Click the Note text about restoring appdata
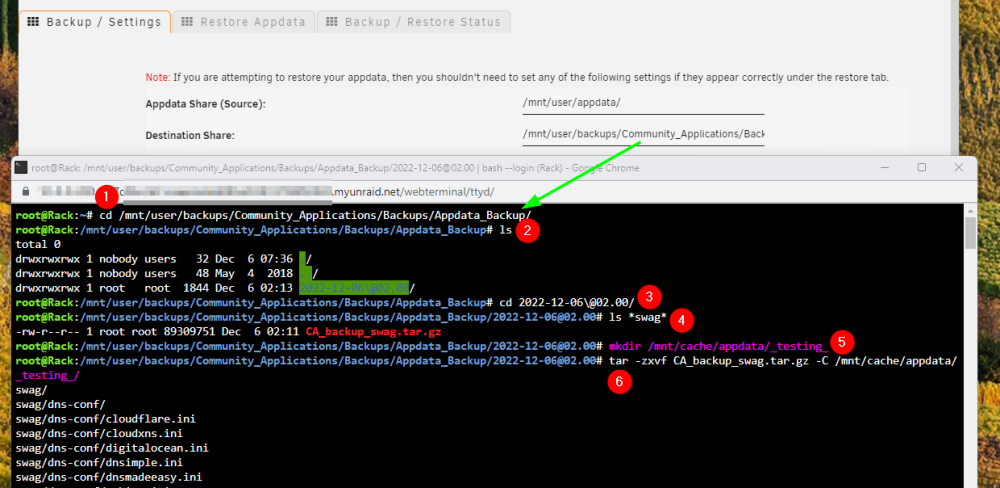 pyautogui.click(x=517, y=78)
